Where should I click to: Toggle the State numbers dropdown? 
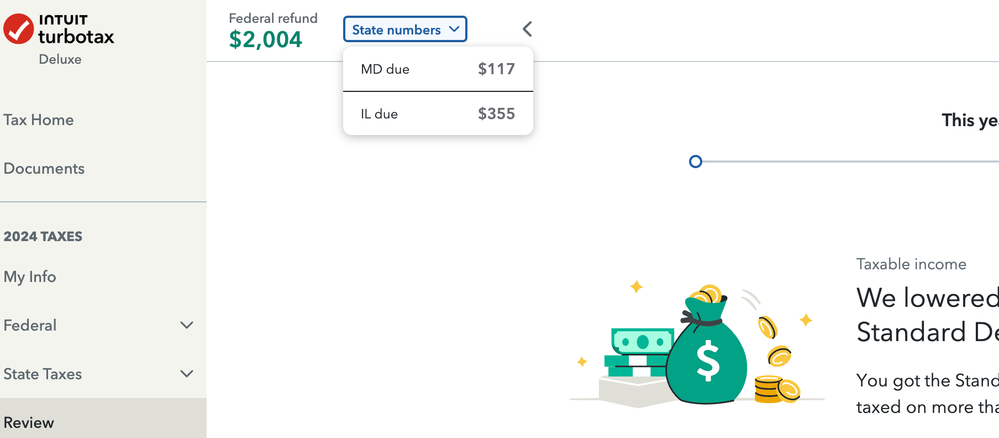405,29
